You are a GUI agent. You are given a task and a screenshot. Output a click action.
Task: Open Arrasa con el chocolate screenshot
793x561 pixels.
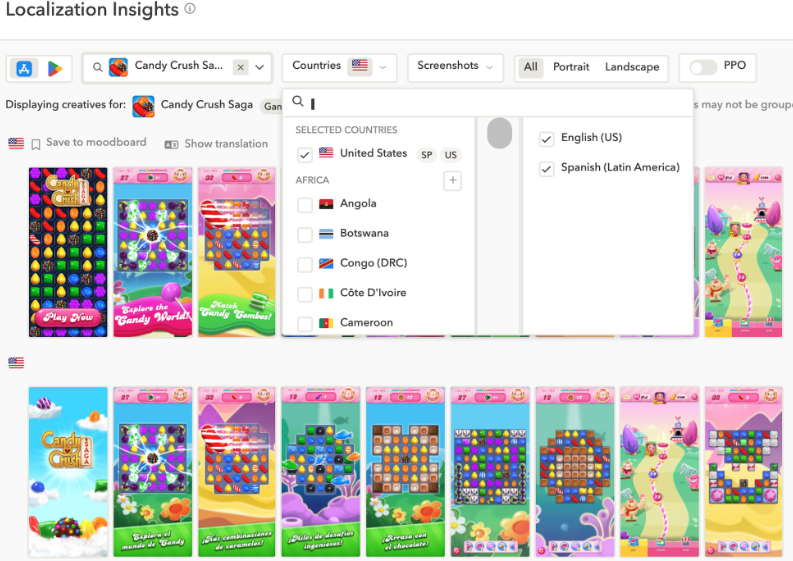coord(406,472)
